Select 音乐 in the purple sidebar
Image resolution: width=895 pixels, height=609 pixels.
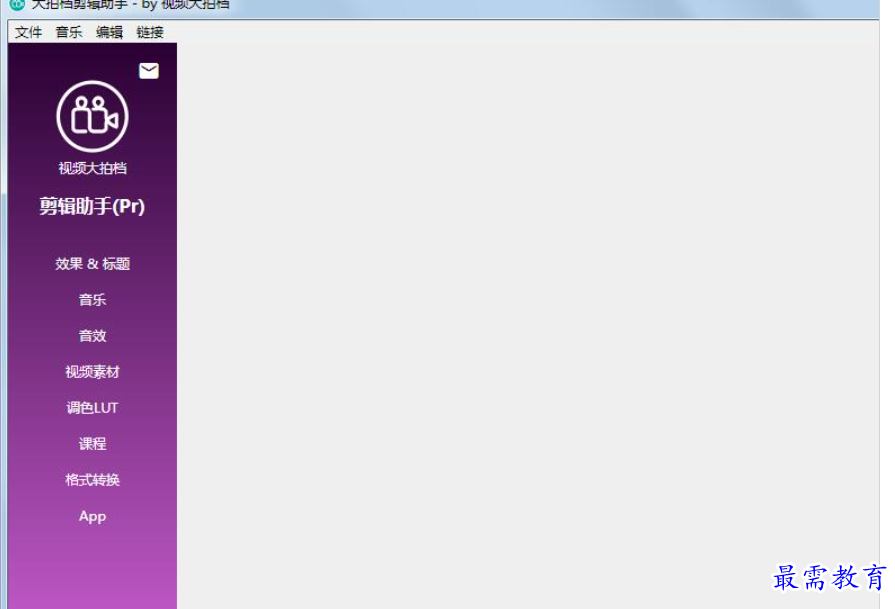tap(92, 300)
